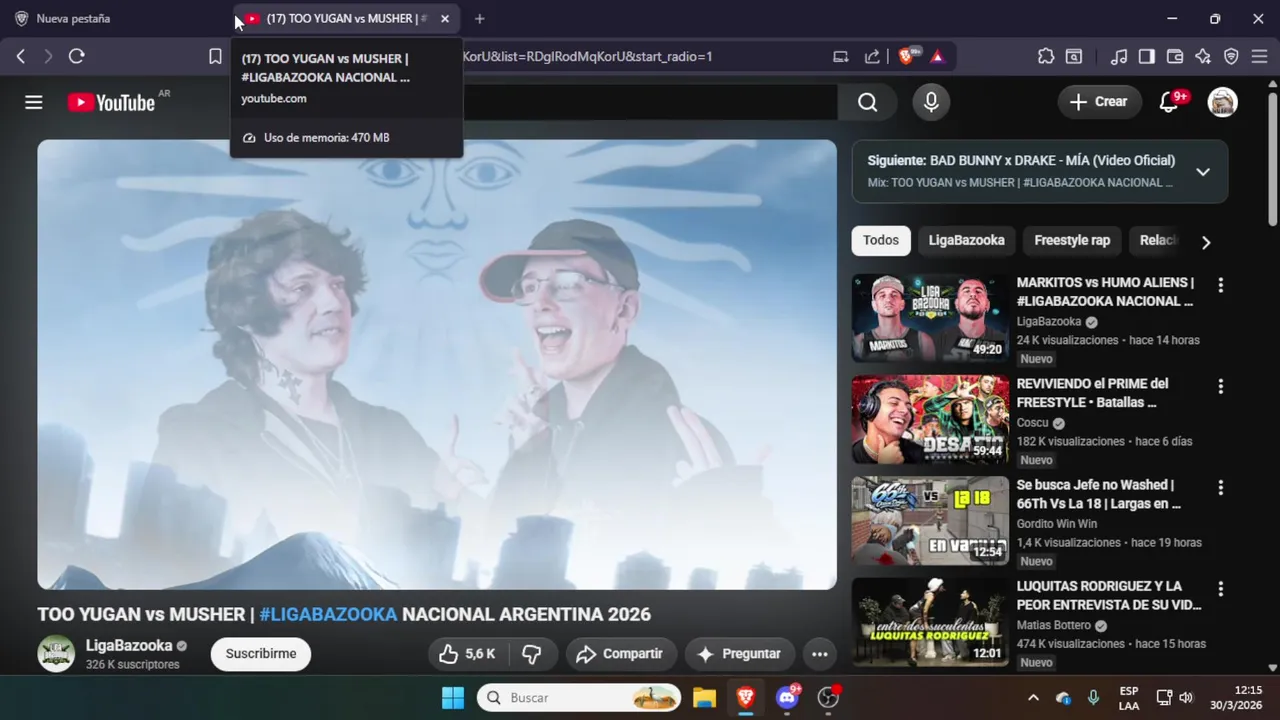The height and width of the screenshot is (720, 1280).
Task: Open options for MARKITOS vs HUMO ALIENS video
Action: [x=1220, y=285]
